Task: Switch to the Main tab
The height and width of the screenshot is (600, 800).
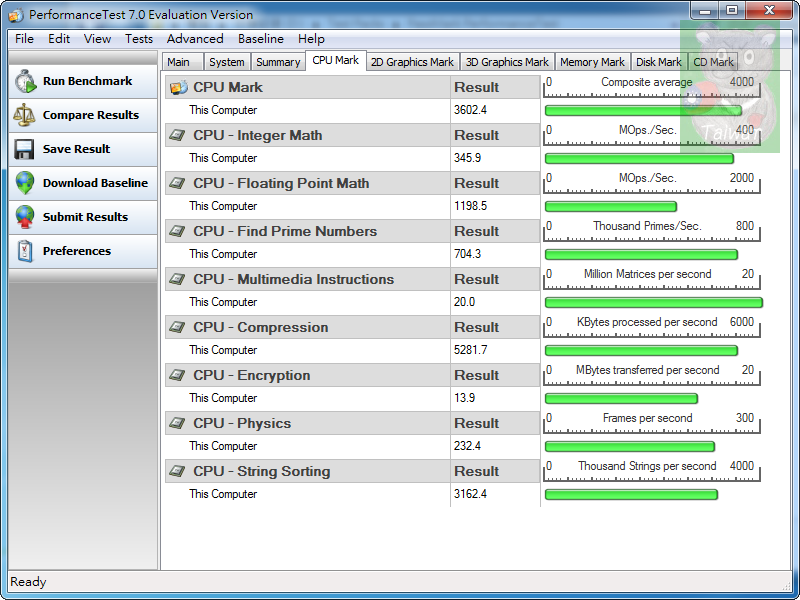Action: click(183, 62)
